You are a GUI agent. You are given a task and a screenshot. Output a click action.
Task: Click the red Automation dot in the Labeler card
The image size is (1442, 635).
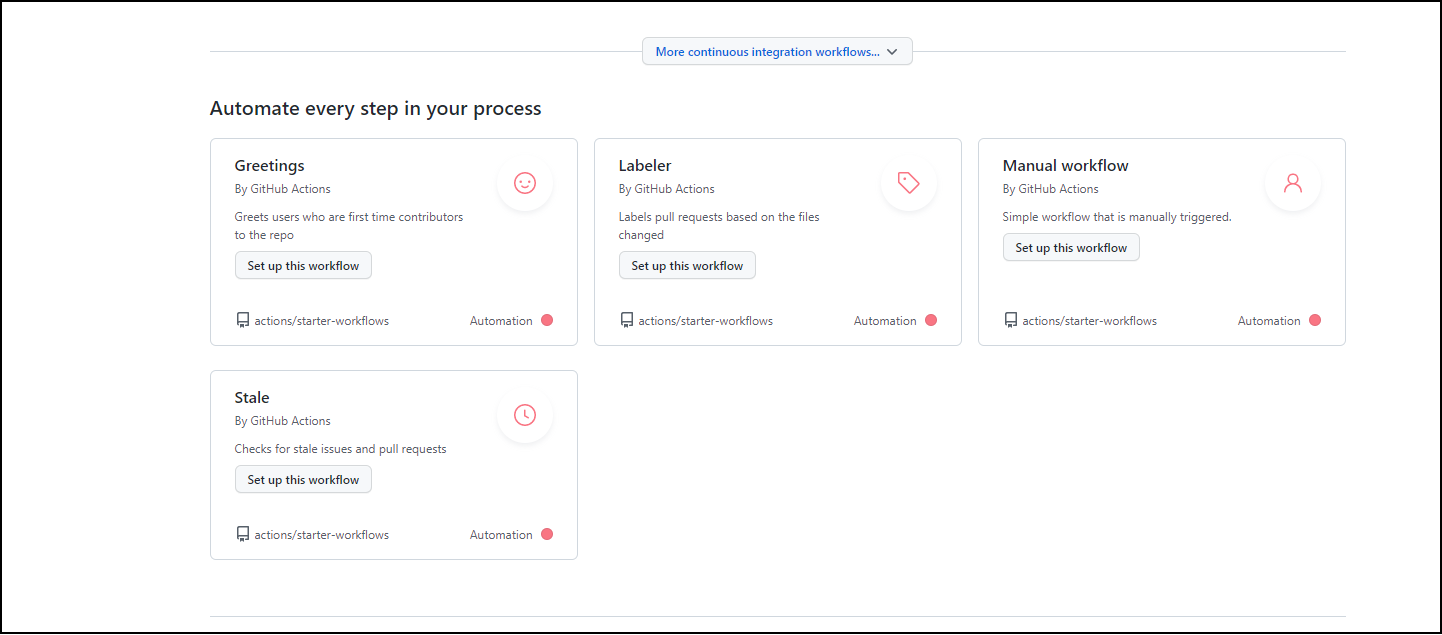click(931, 321)
